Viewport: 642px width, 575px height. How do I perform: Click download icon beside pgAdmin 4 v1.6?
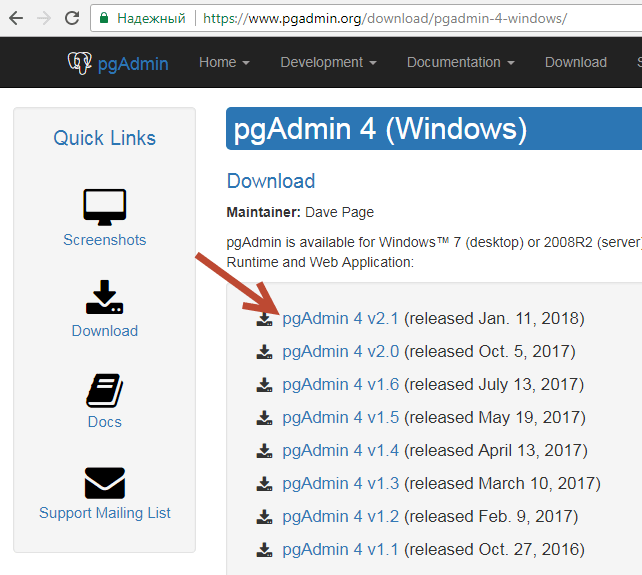[x=264, y=385]
